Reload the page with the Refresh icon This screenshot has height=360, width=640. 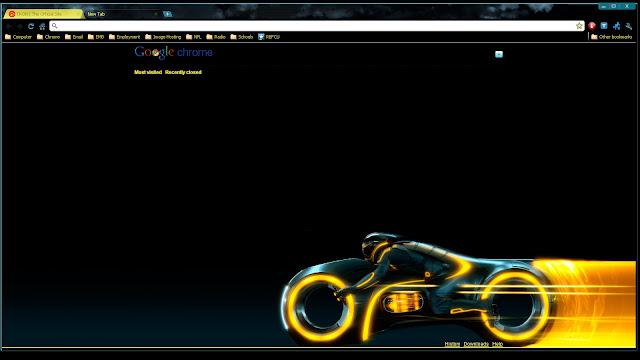31,26
